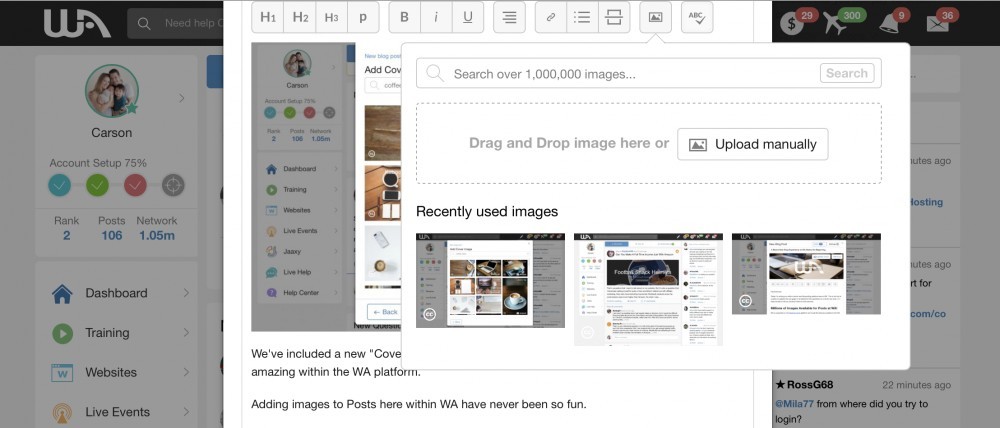The width and height of the screenshot is (1000, 428).
Task: Click the red account setup step
Action: pos(135,186)
